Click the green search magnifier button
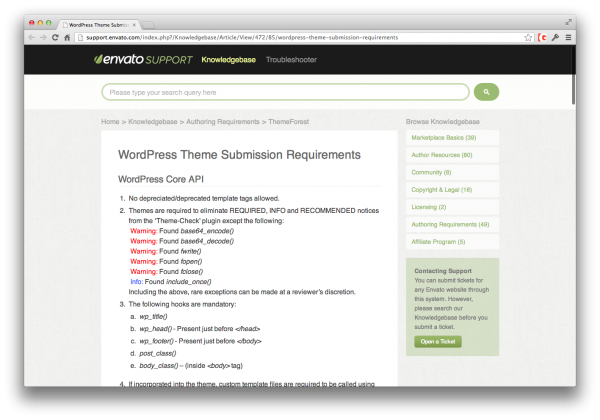600x420 pixels. tap(486, 92)
